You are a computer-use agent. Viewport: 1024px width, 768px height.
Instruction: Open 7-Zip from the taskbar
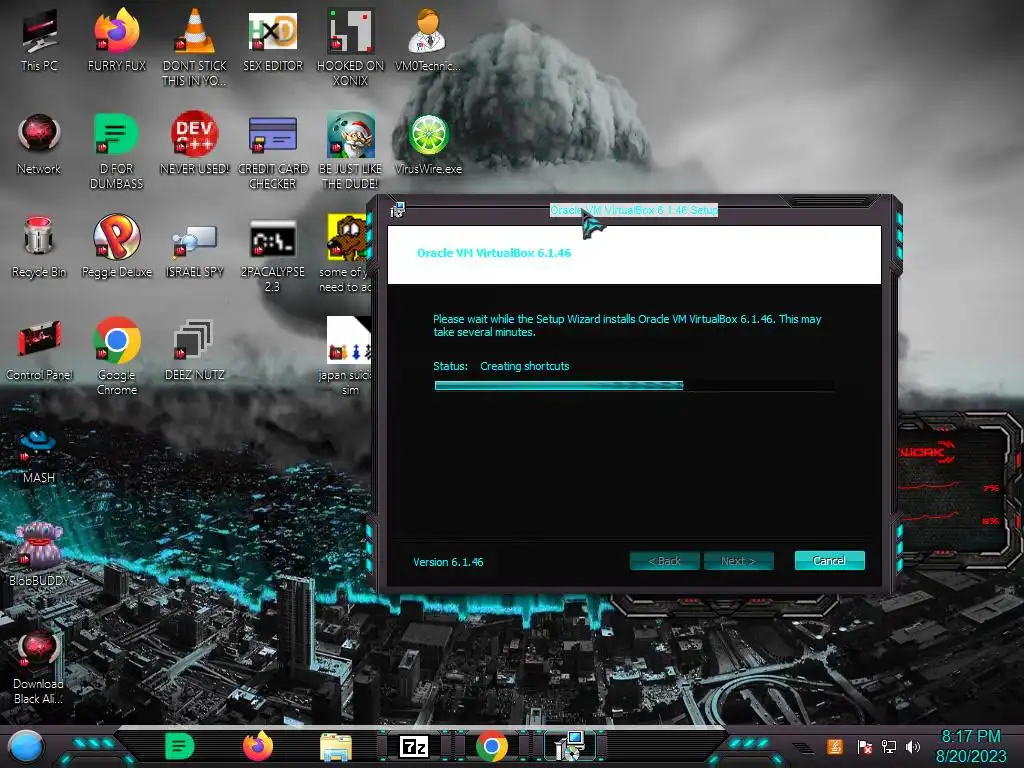(414, 746)
